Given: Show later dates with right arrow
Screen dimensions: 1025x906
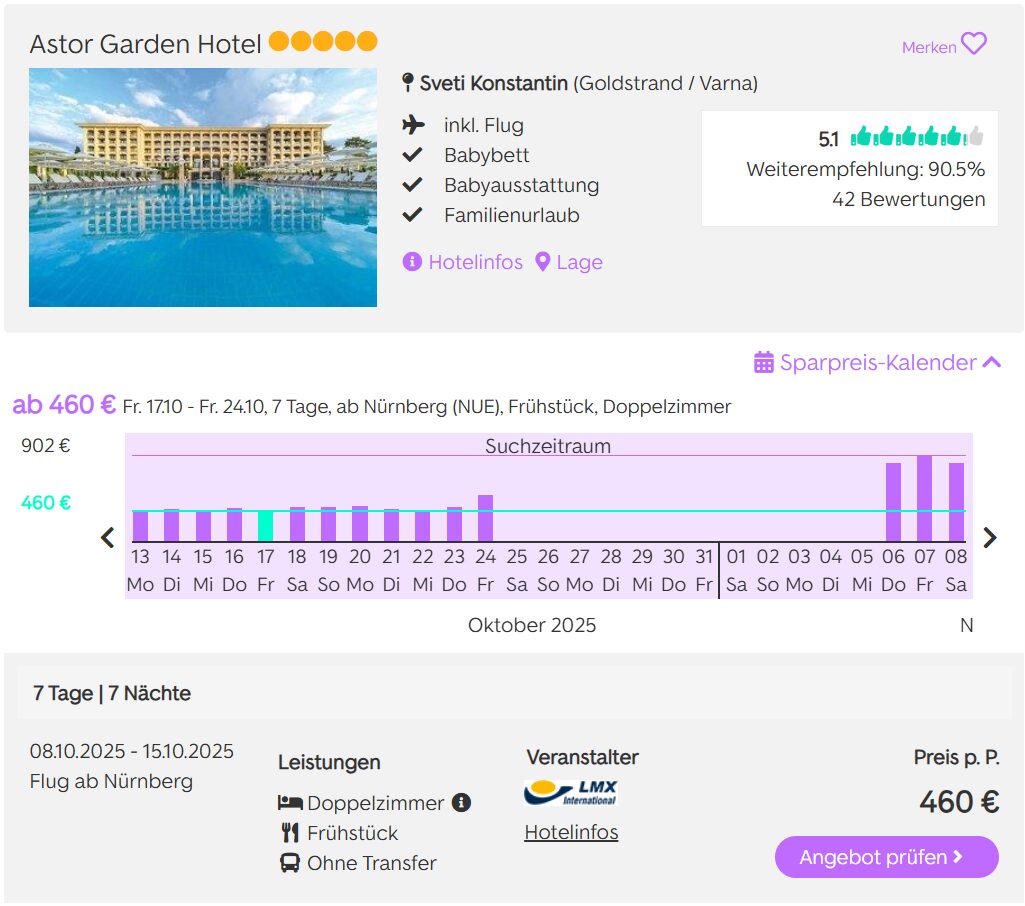Looking at the screenshot, I should [x=990, y=538].
